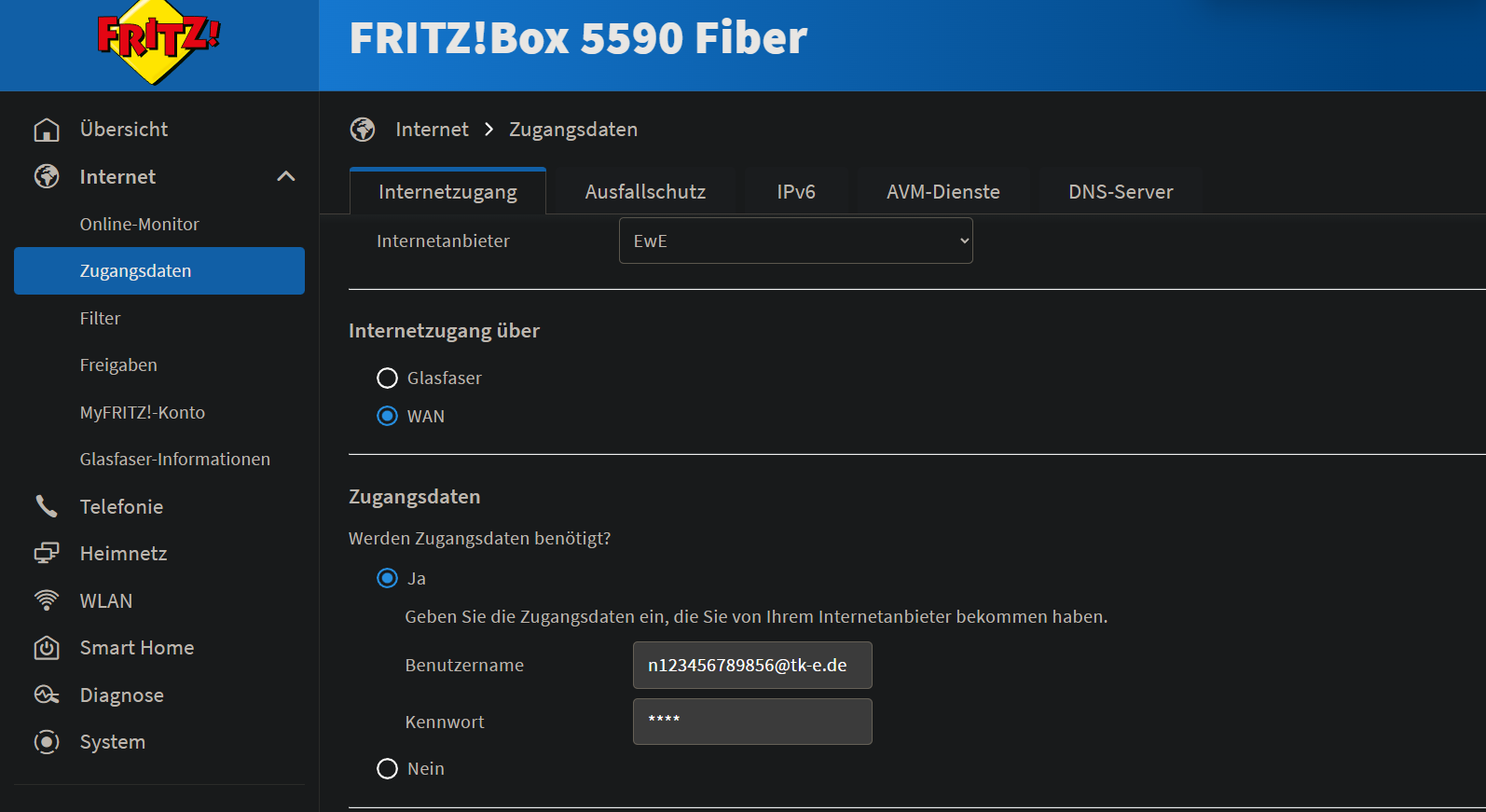Open the DNS-Server tab
The image size is (1486, 812).
tap(1121, 191)
